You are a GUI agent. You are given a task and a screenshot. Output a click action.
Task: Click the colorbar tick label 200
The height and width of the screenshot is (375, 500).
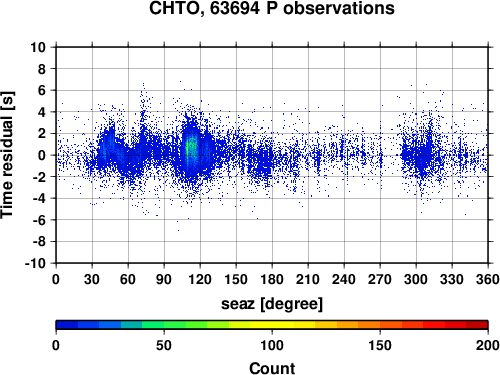(x=487, y=345)
